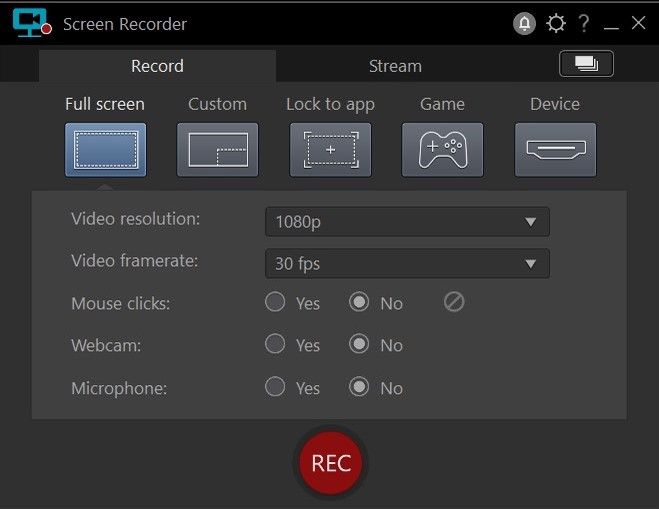Select the Game recording gamepad icon
Screen dimensions: 659x509
point(442,149)
